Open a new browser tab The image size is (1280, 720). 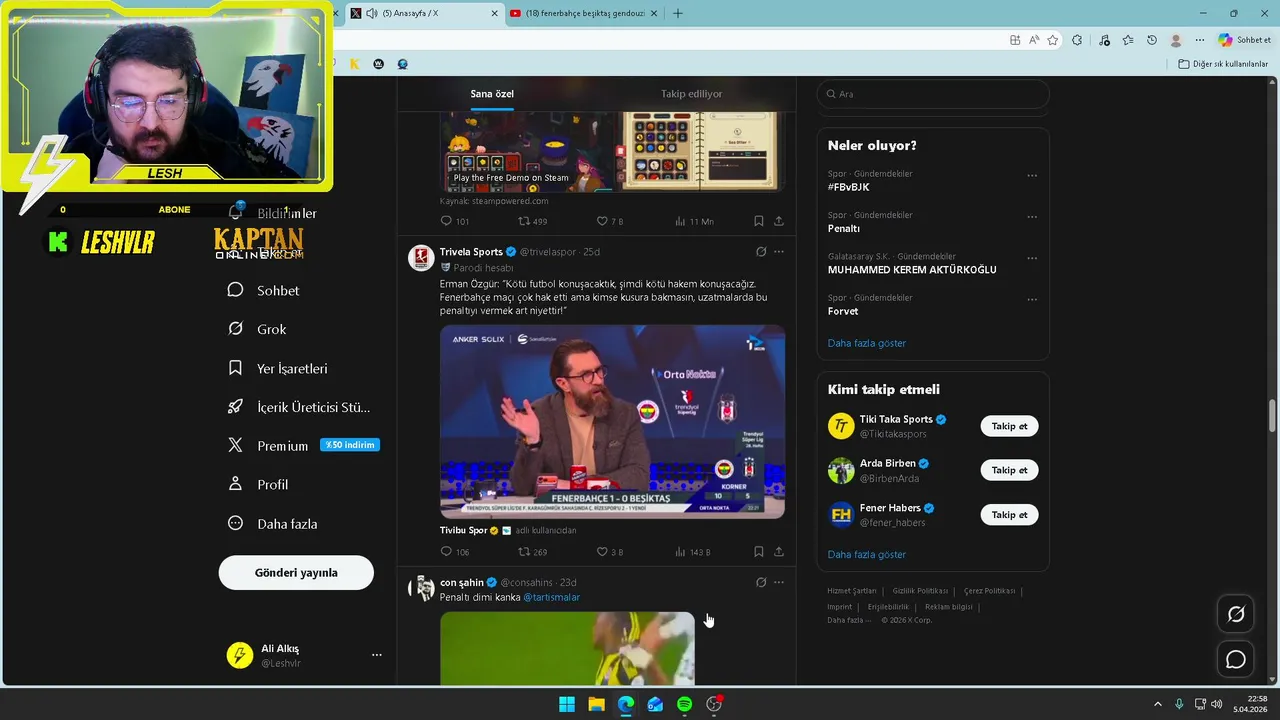tap(678, 13)
